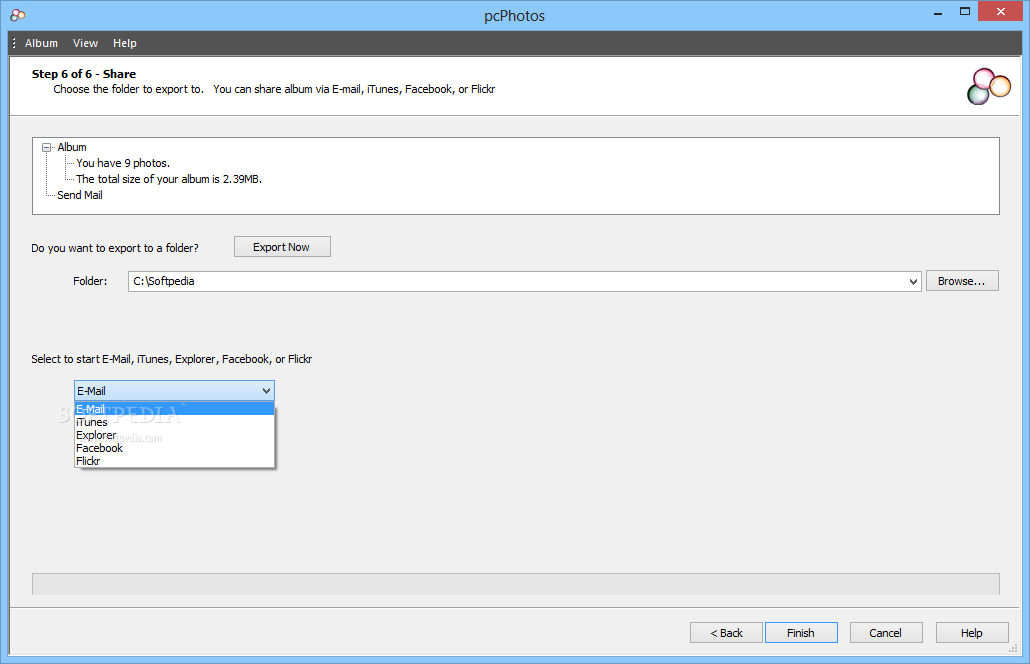Choose Explorer from the share list
This screenshot has height=664, width=1030.
[x=174, y=435]
